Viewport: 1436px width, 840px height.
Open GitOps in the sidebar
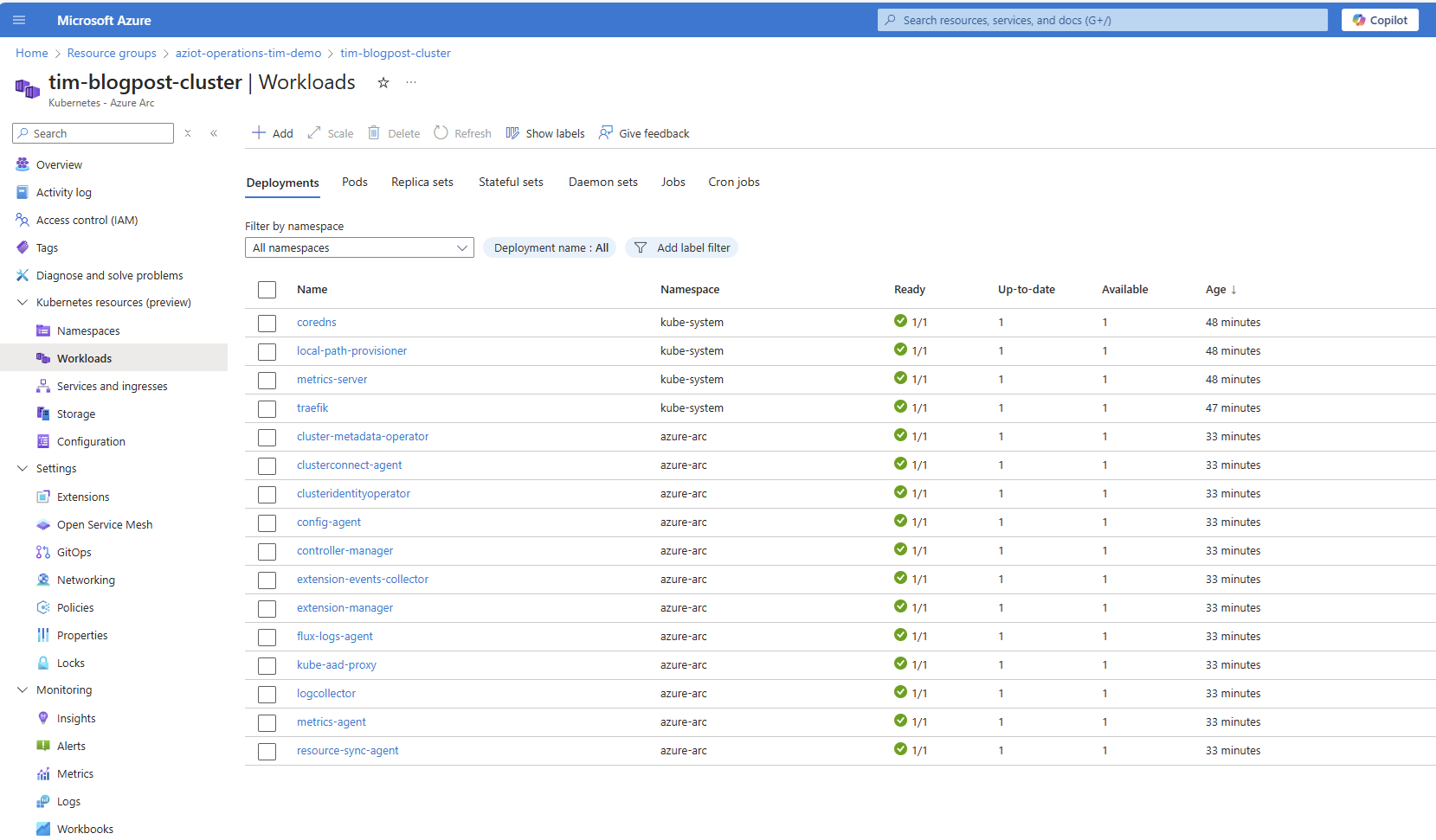(x=74, y=552)
